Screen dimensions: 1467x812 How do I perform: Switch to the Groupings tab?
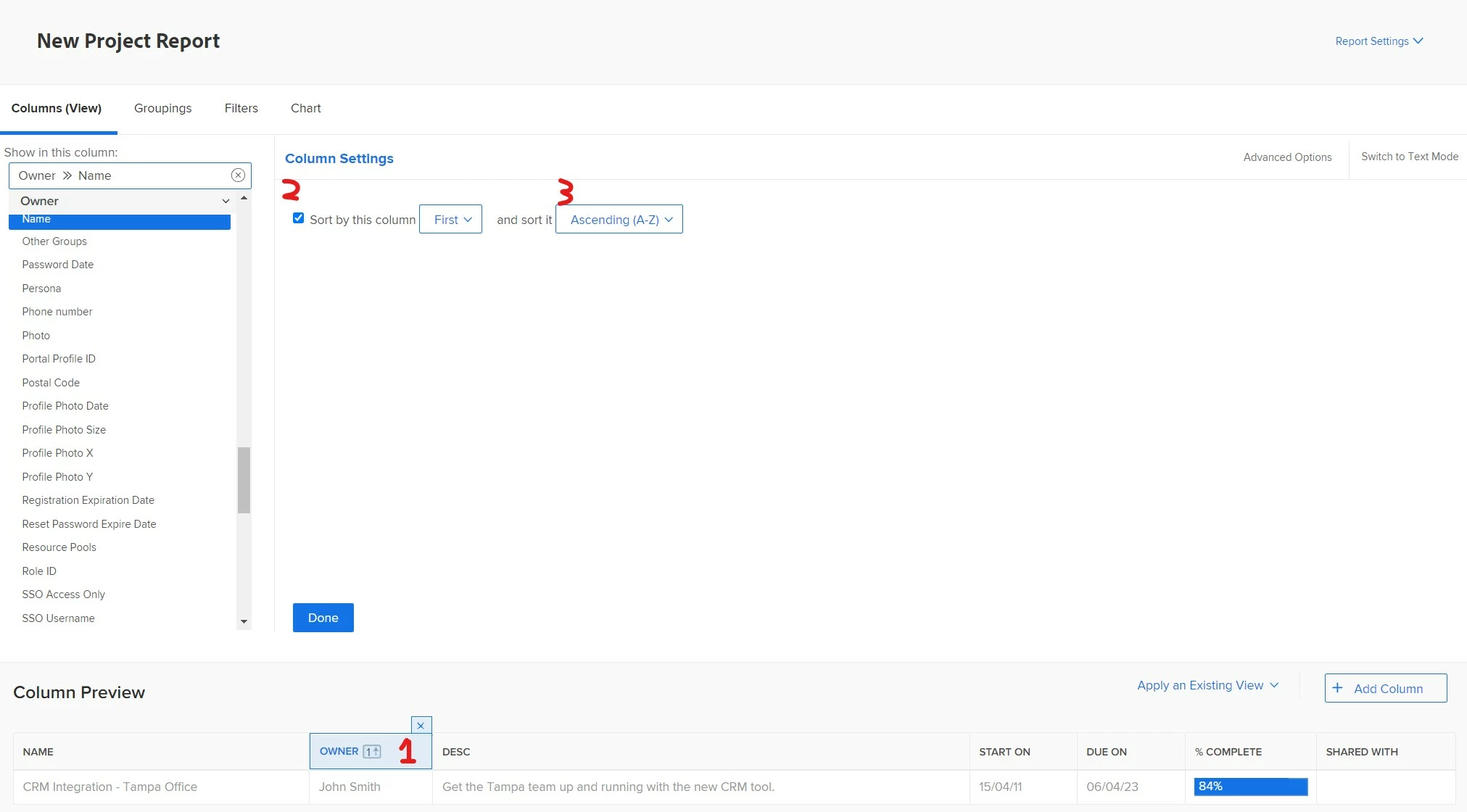[162, 108]
